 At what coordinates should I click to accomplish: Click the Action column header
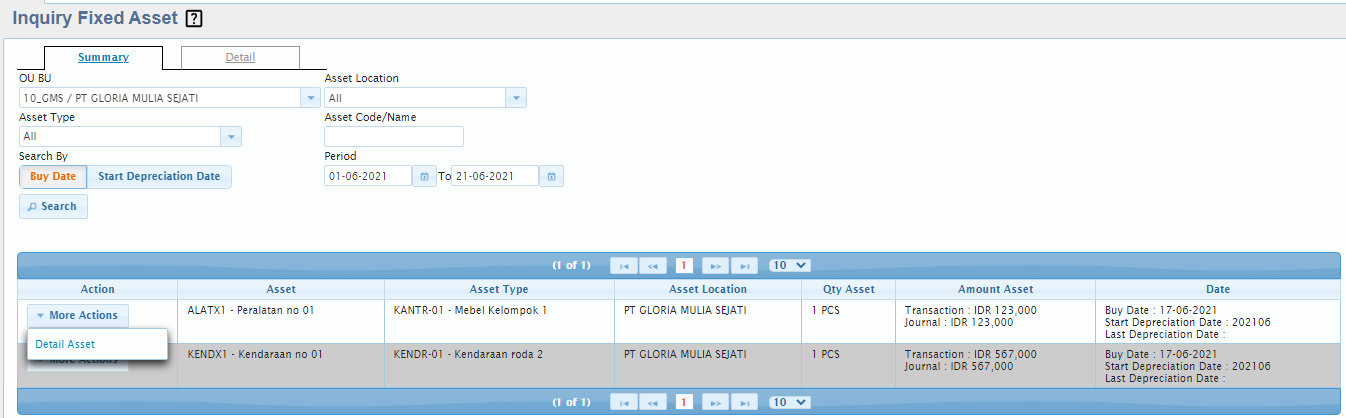(98, 289)
